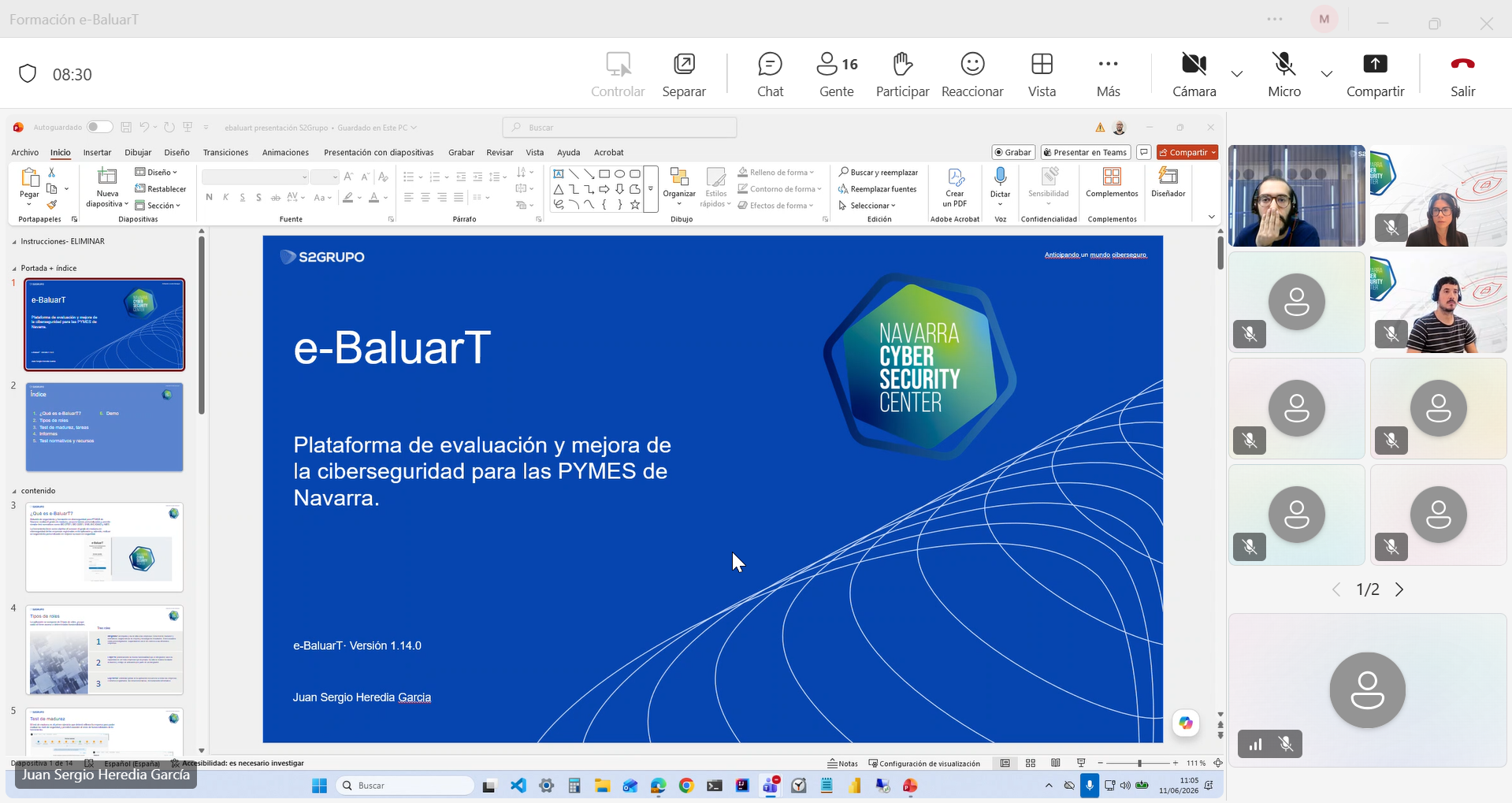This screenshot has height=803, width=1512.
Task: Collapse the contenido section in slide panel
Action: (x=15, y=491)
